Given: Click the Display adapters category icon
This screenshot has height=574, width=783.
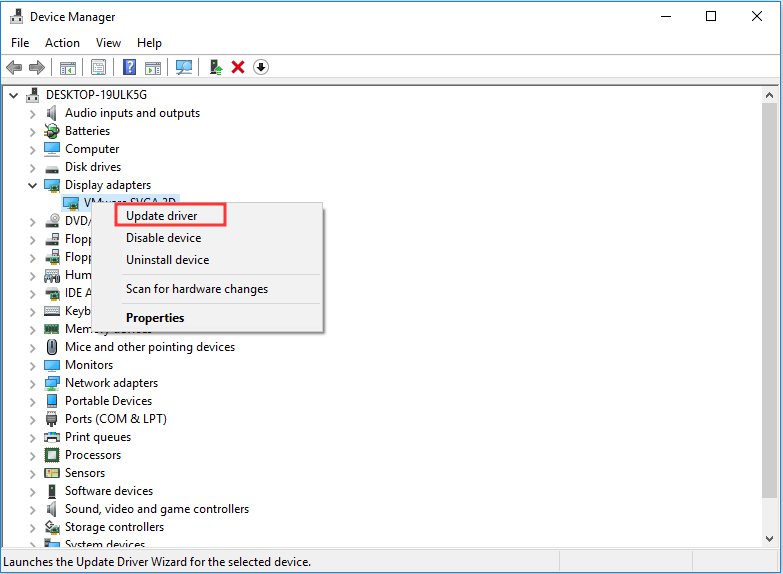Looking at the screenshot, I should coord(52,185).
